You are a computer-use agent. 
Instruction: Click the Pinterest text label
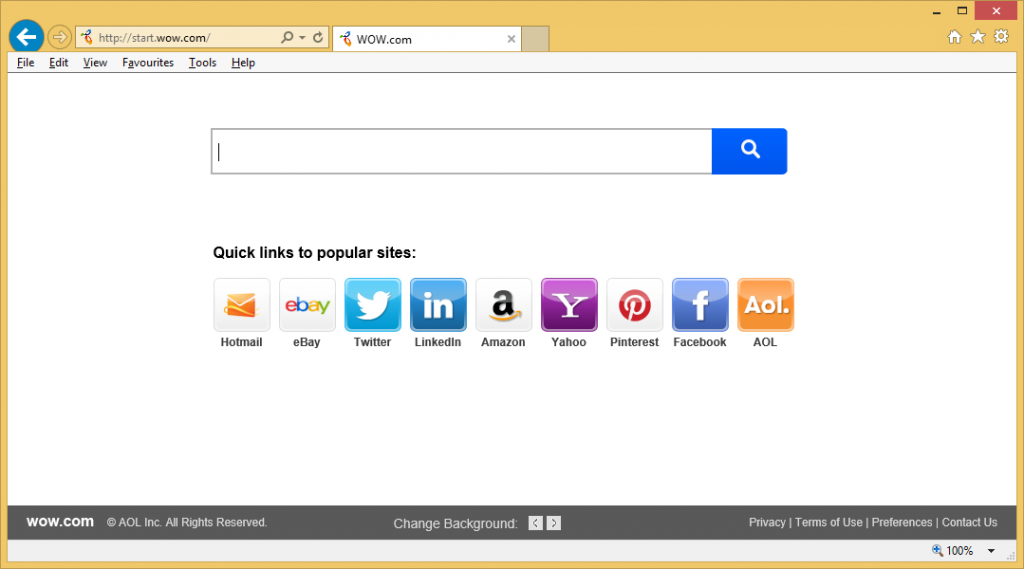pyautogui.click(x=634, y=342)
